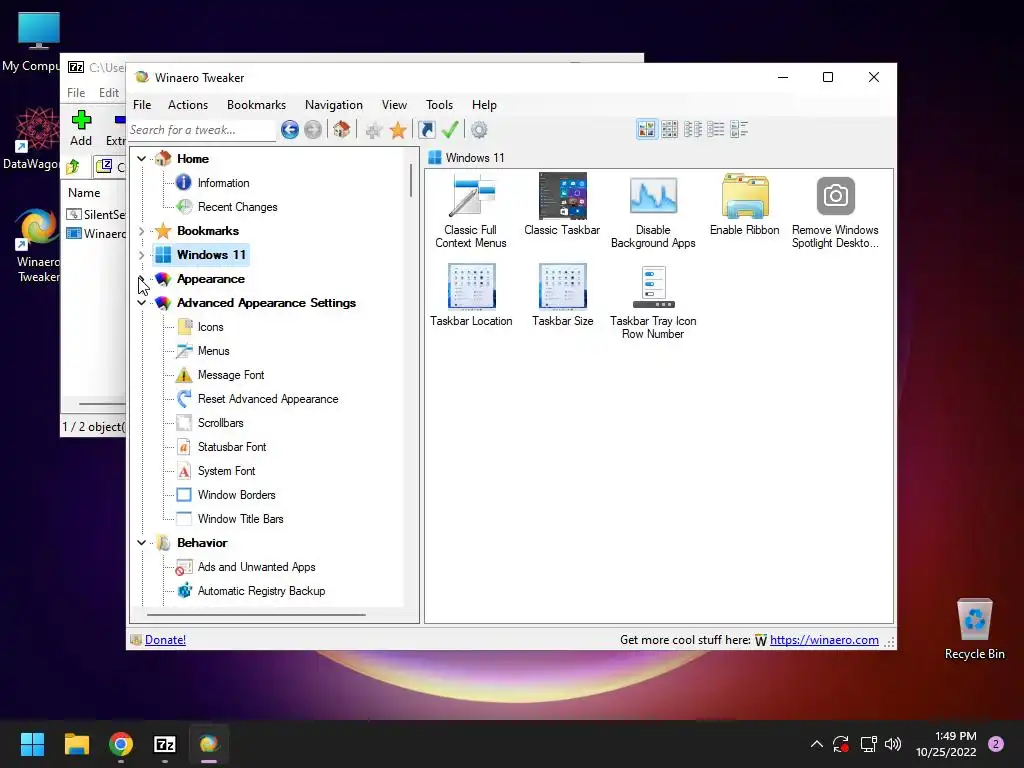Open settings via the toolbar gear icon
The width and height of the screenshot is (1024, 768).
479,130
